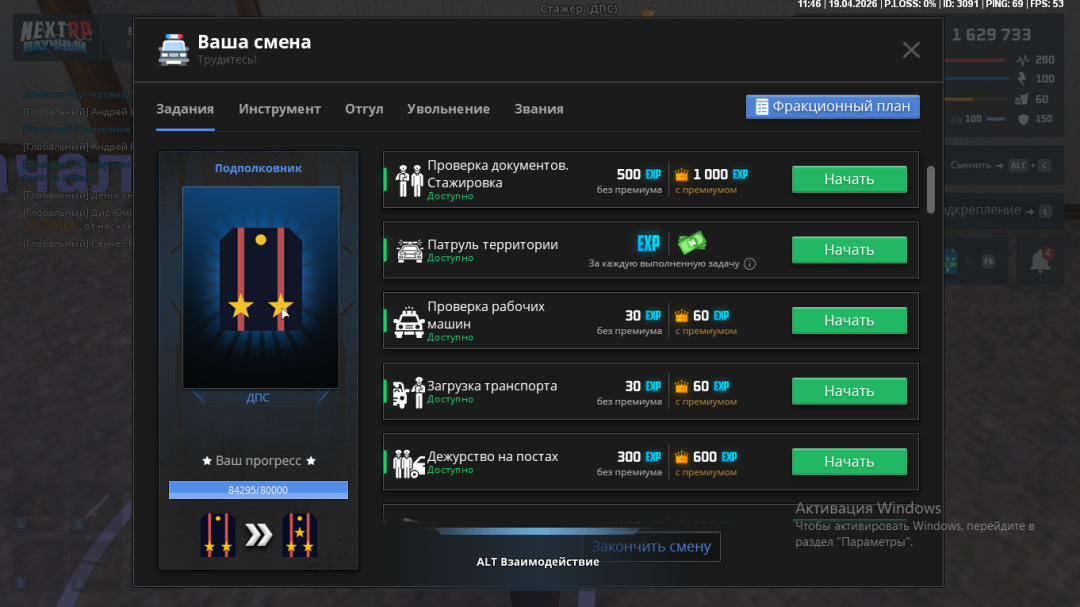Open the Звания tab

point(539,109)
